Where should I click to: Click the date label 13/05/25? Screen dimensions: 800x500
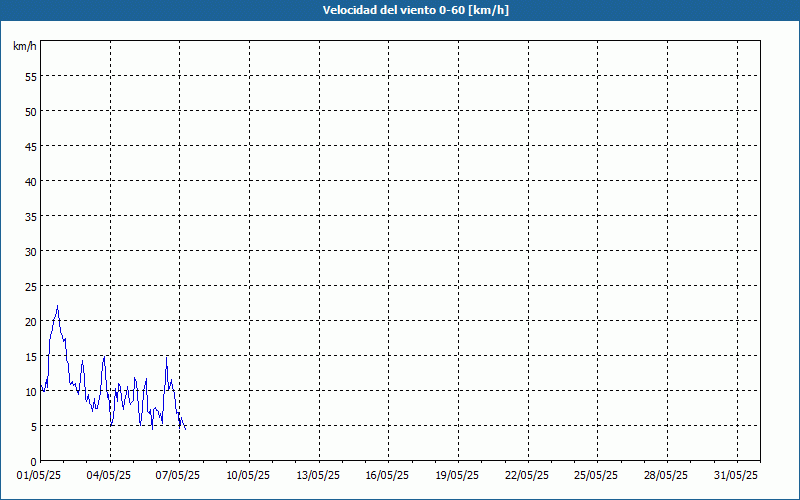coord(318,476)
